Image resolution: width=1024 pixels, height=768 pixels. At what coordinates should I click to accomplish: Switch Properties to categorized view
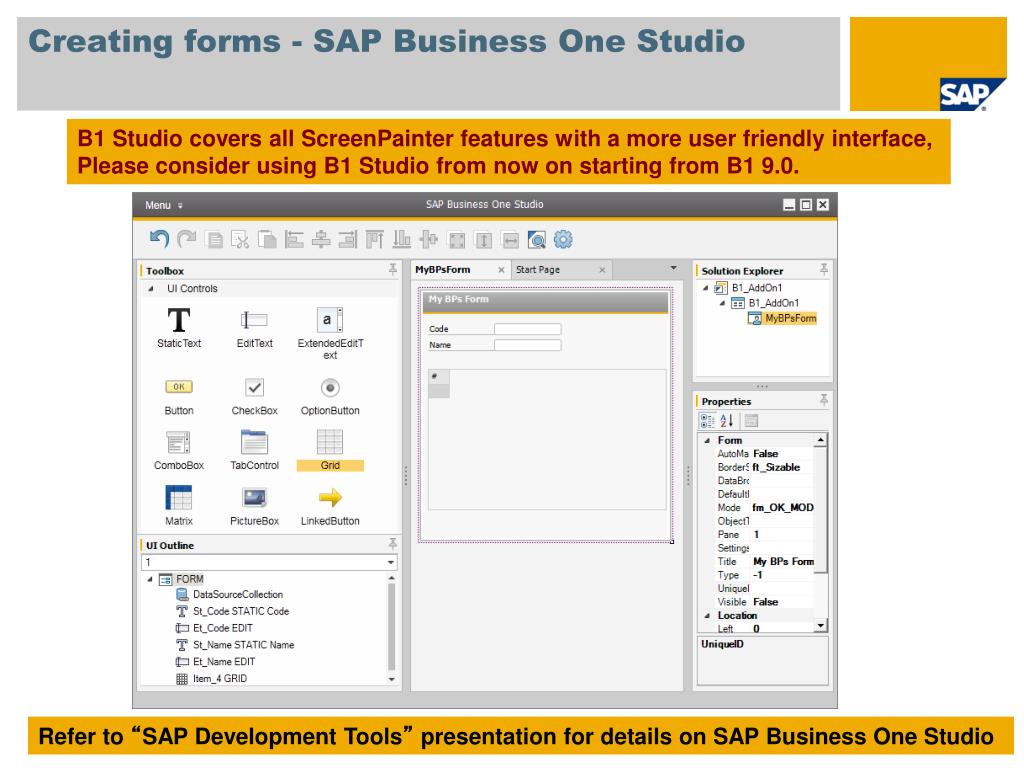(707, 421)
